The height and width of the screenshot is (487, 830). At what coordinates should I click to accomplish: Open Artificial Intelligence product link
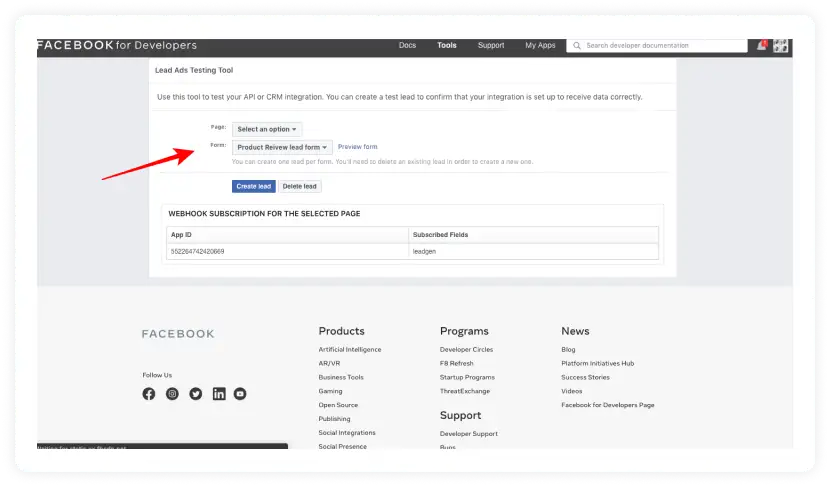(350, 349)
